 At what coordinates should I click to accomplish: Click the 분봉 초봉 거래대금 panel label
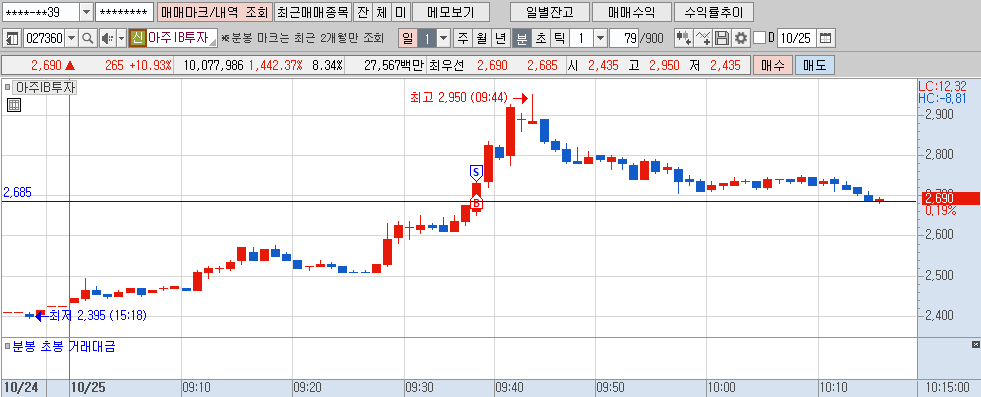(64, 346)
